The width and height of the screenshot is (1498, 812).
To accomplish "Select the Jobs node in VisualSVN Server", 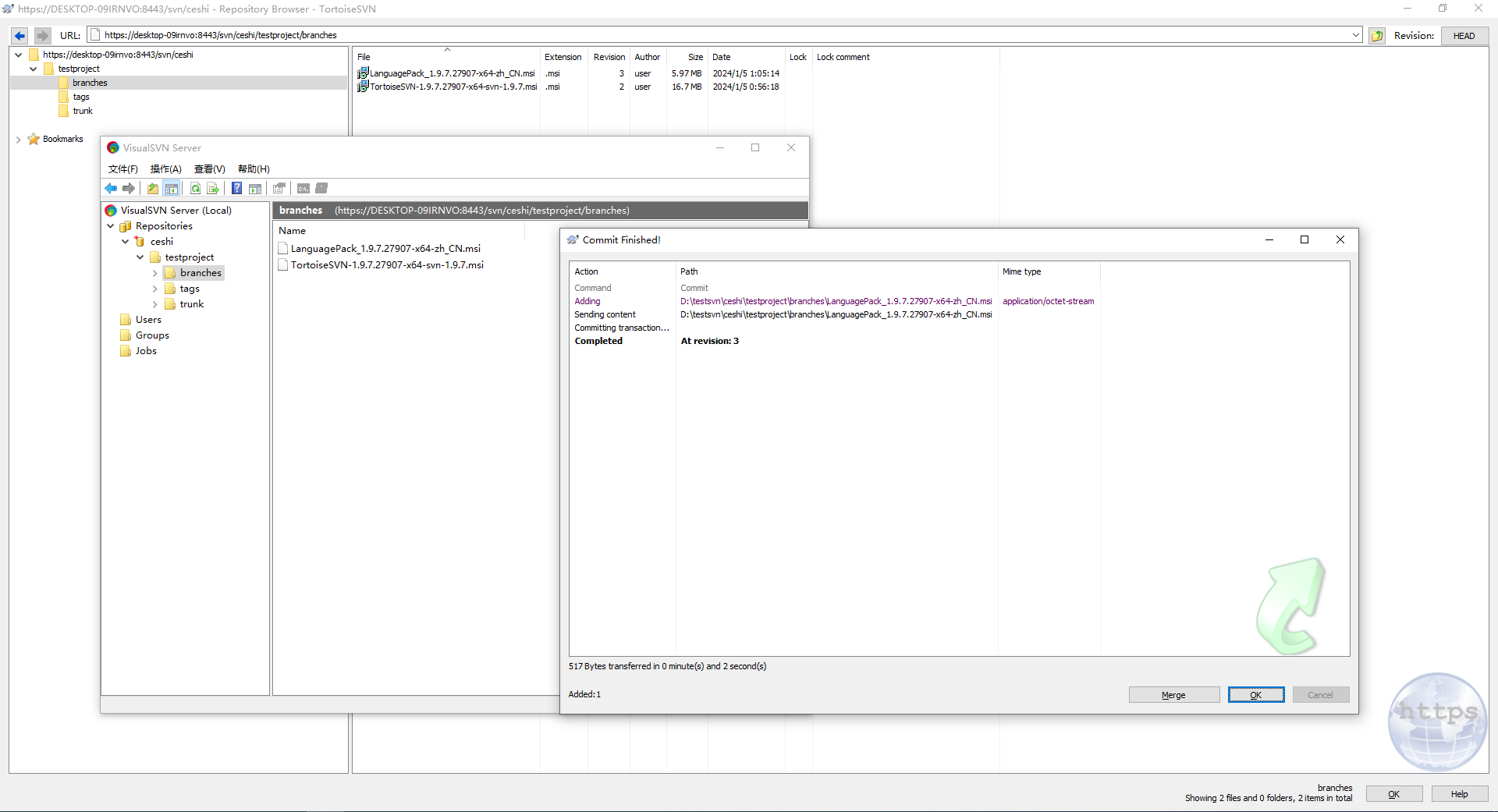I will (146, 351).
